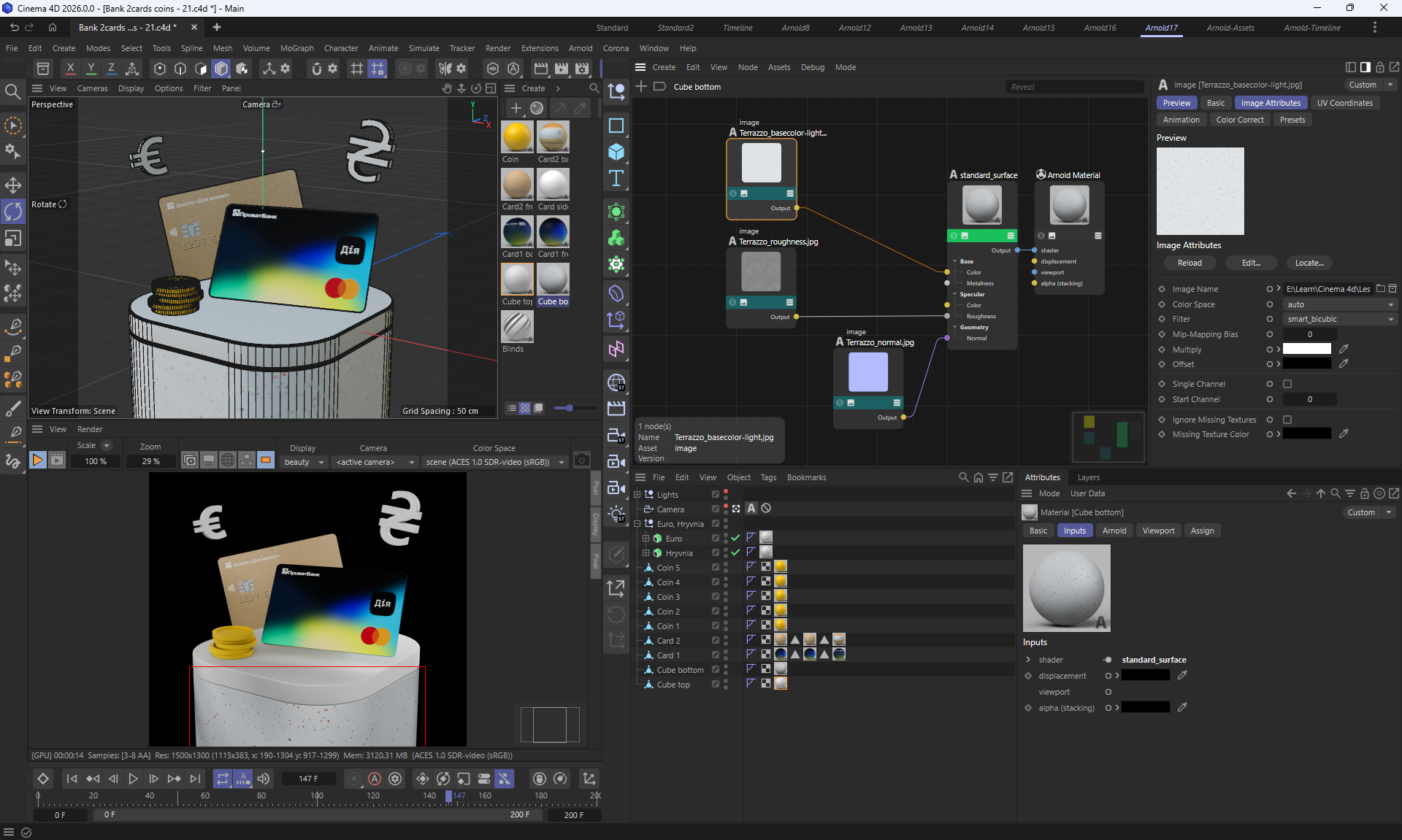Enable the Single Channel checkbox
Screen dimensions: 1402x840
1287,384
